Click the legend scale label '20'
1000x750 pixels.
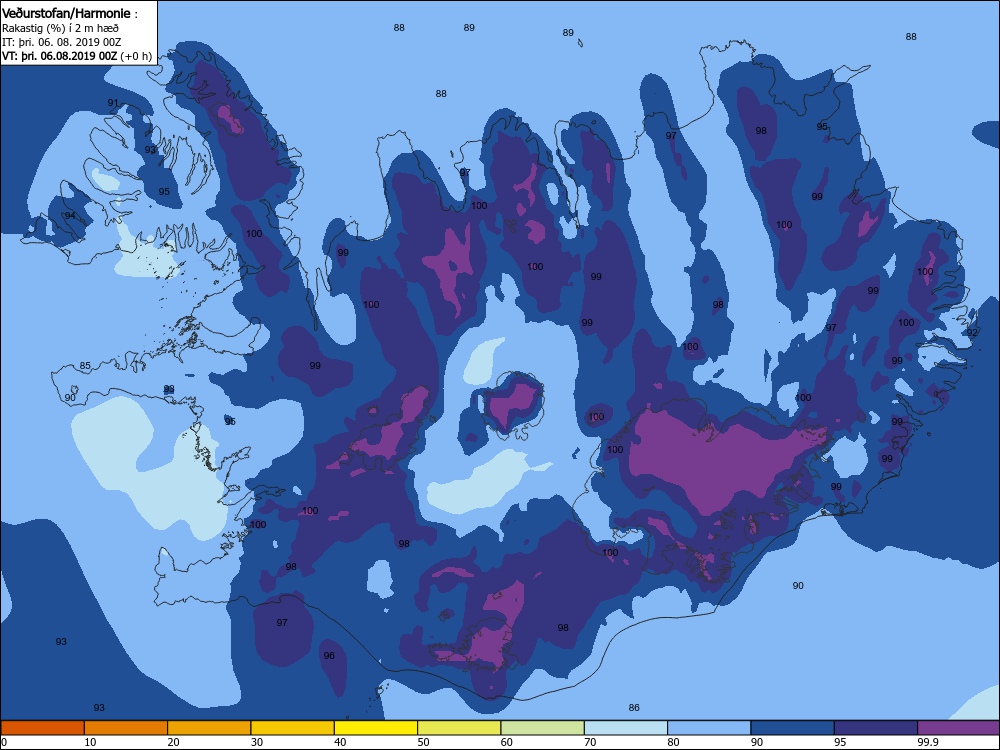coord(173,742)
